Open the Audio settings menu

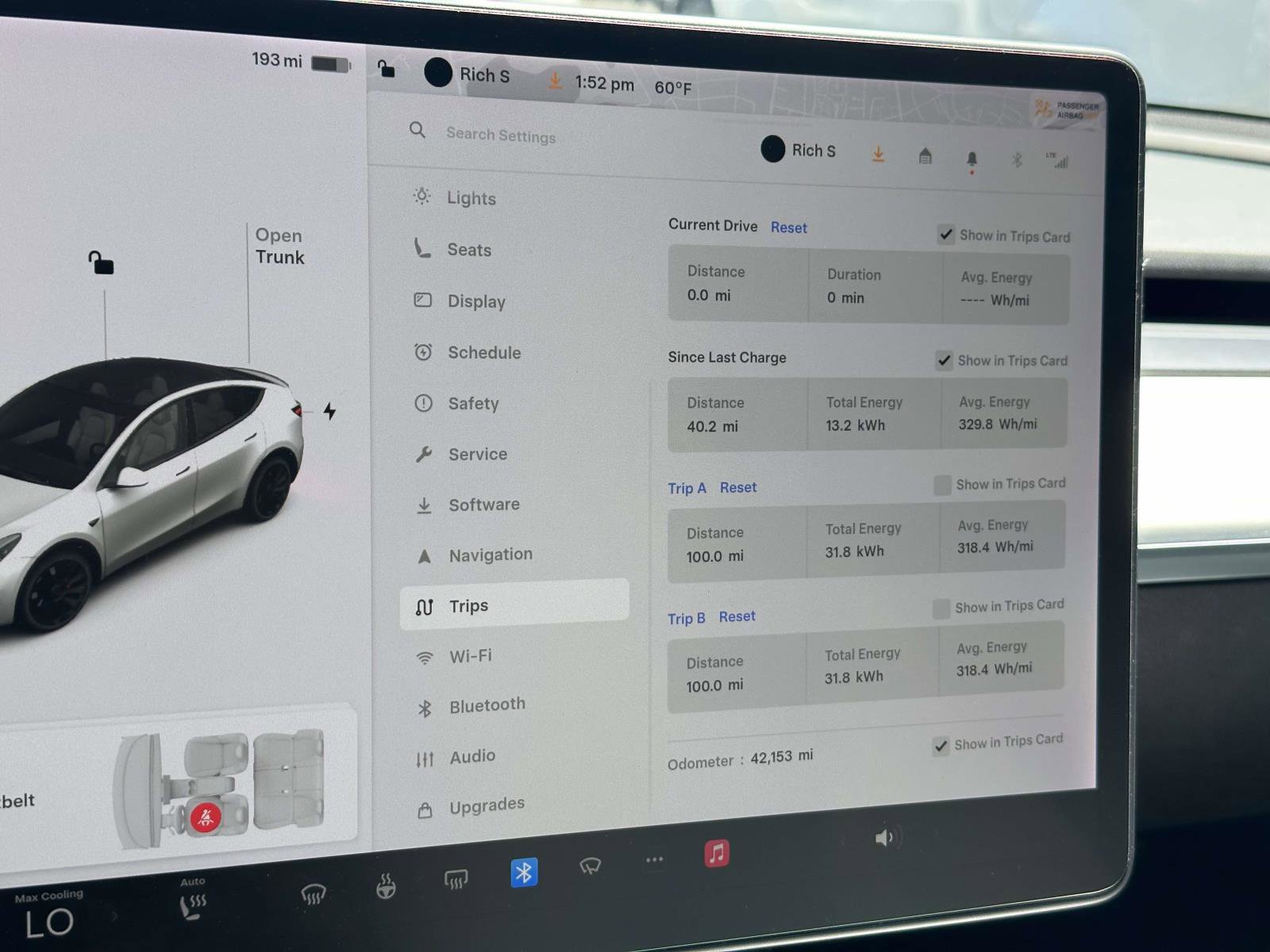coord(456,758)
